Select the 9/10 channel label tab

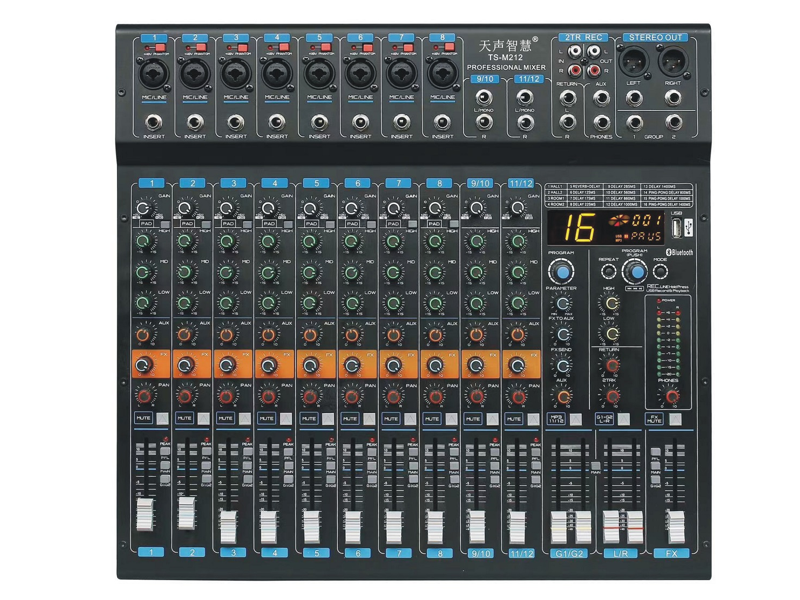tap(480, 184)
